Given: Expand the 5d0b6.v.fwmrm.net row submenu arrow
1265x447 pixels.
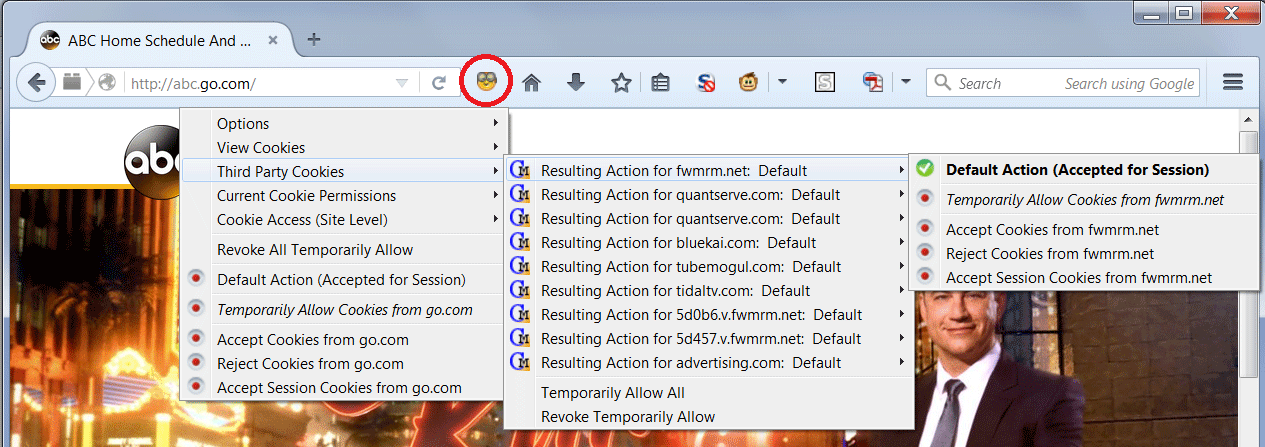Looking at the screenshot, I should (902, 315).
